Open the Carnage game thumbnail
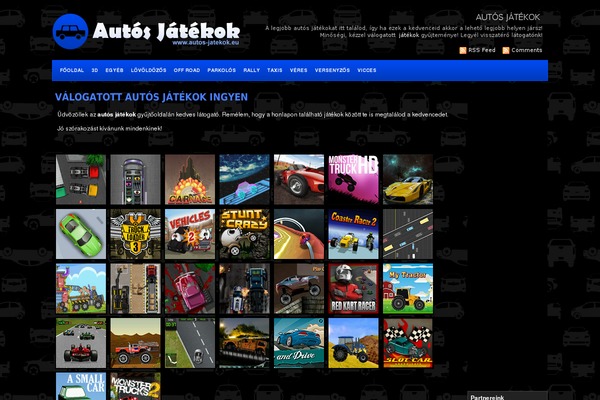The image size is (600, 400). point(190,180)
